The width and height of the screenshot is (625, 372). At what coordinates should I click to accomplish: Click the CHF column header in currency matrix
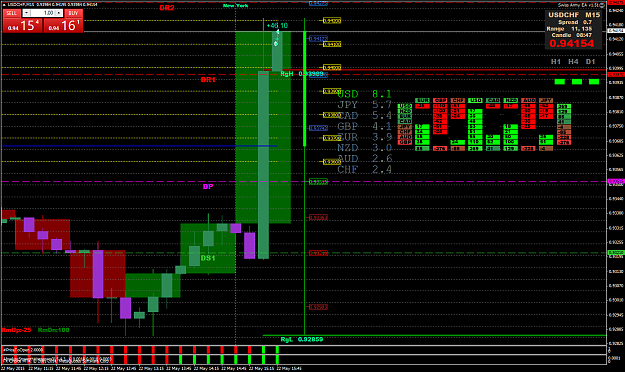pos(458,100)
